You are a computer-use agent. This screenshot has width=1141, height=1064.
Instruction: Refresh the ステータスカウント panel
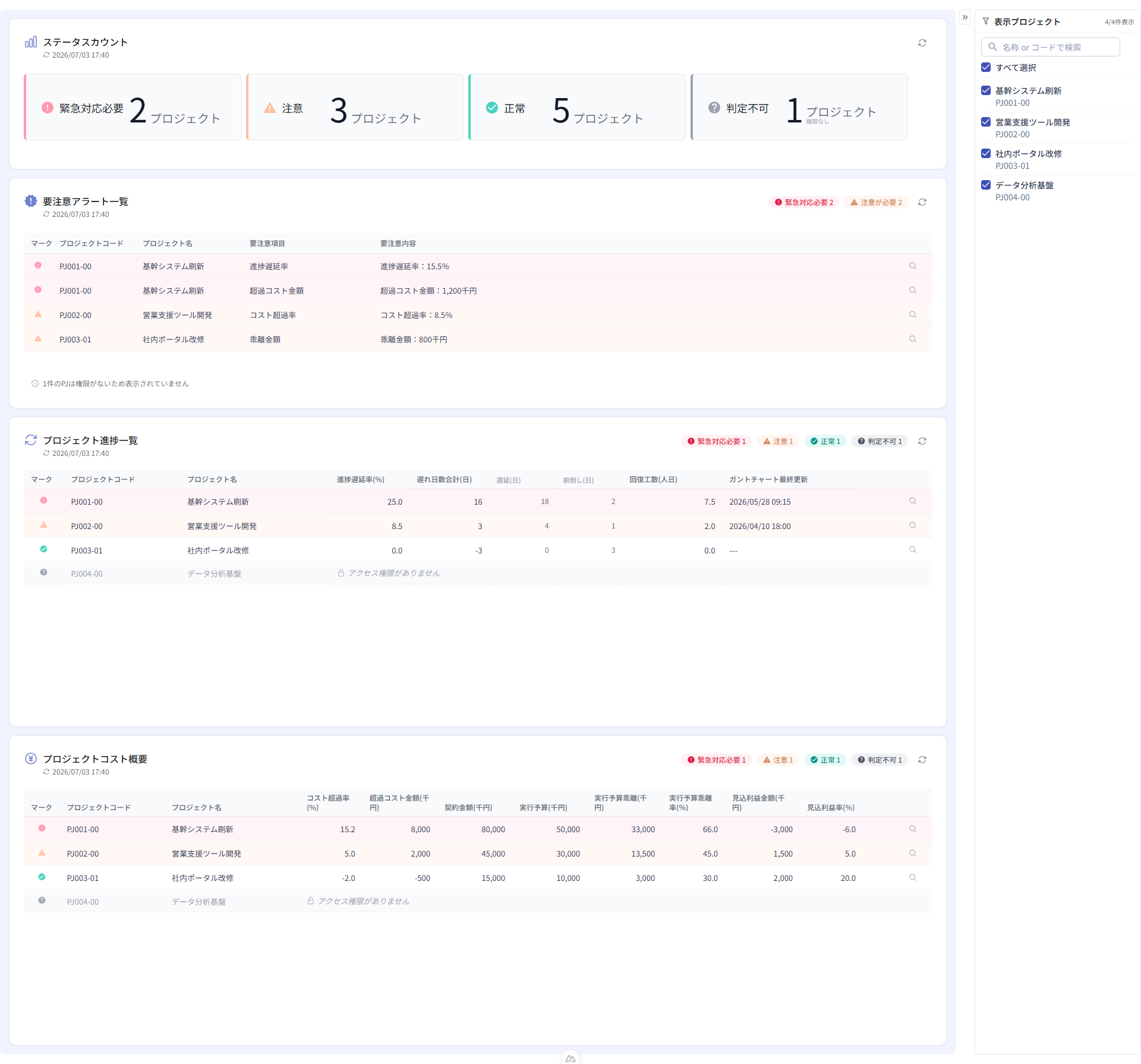click(x=922, y=43)
